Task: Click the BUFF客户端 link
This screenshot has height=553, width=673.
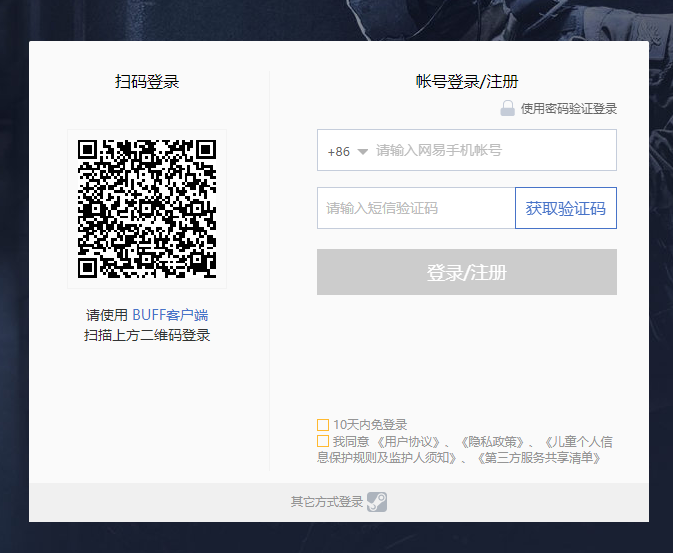Action: click(170, 315)
